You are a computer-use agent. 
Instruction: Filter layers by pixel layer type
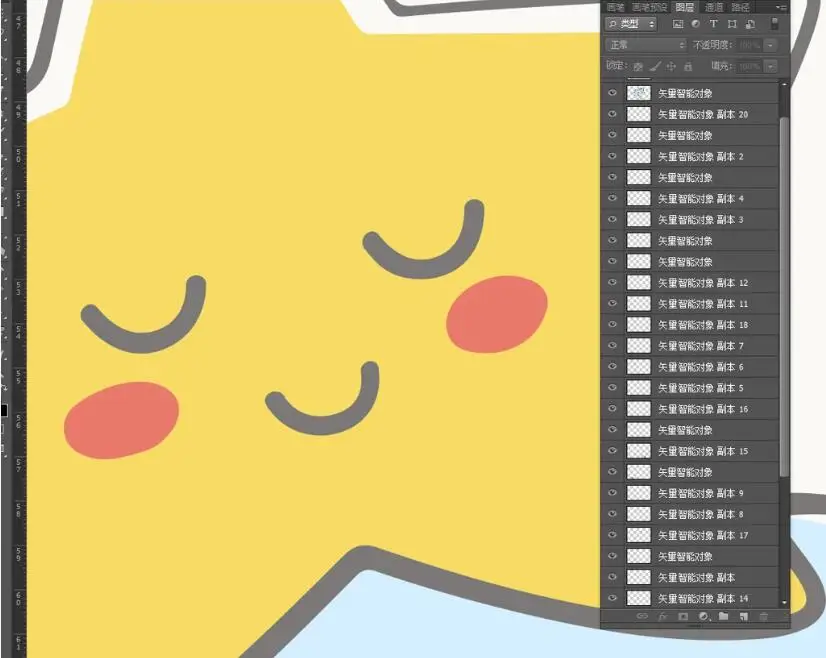click(x=678, y=24)
